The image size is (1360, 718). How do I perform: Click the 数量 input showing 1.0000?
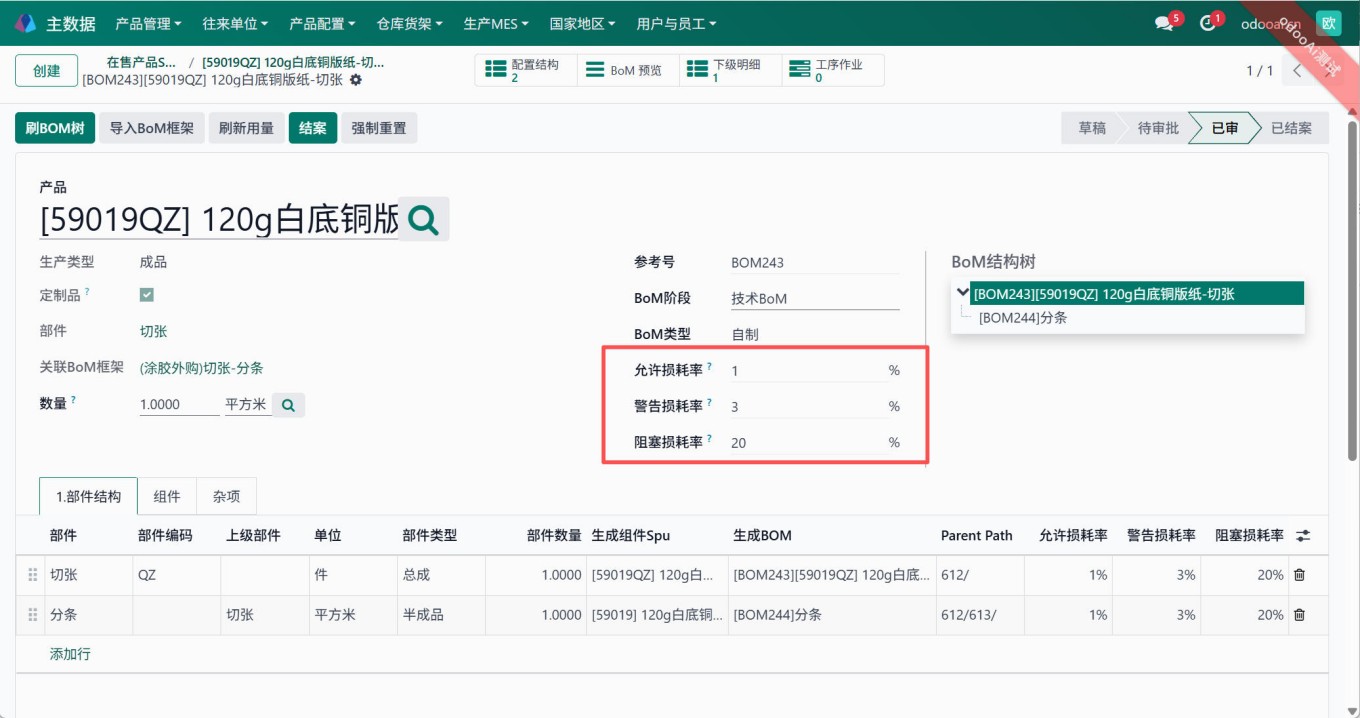click(x=180, y=404)
